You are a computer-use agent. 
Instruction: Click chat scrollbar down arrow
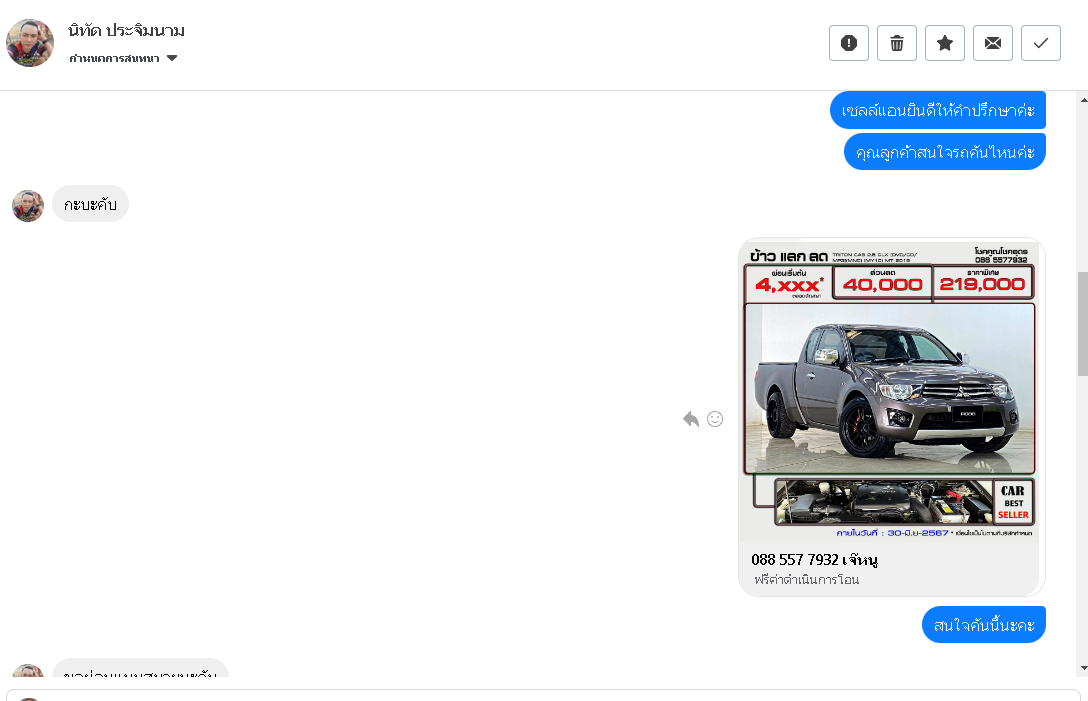point(1083,668)
